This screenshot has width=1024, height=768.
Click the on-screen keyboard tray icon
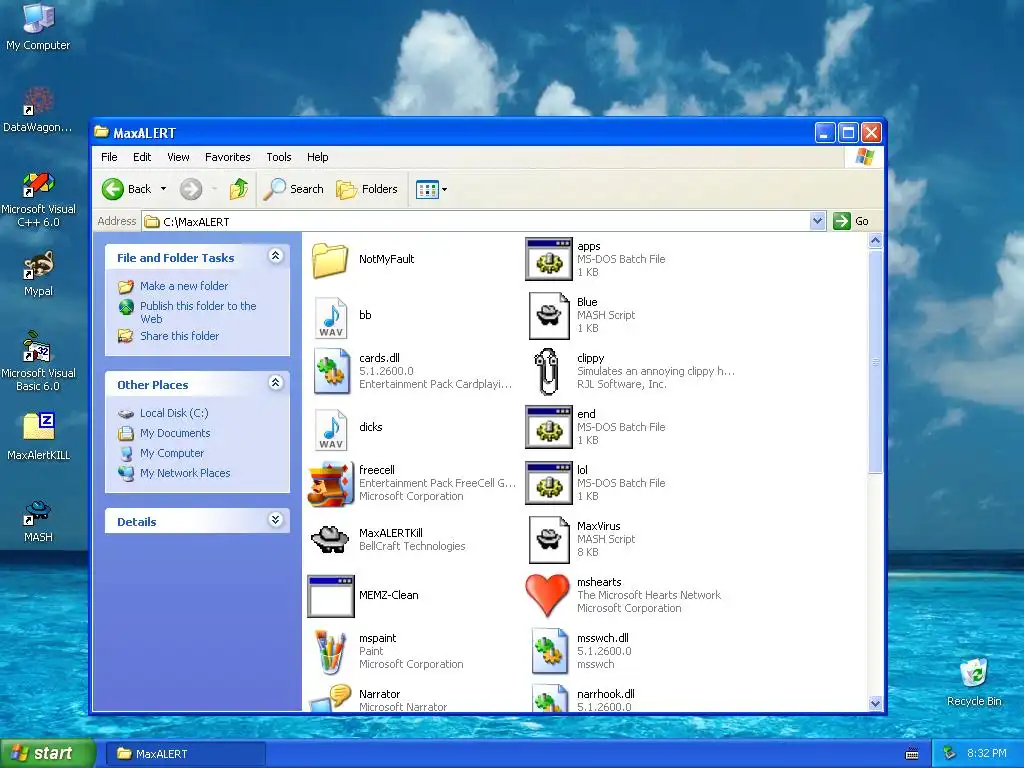tap(912, 754)
